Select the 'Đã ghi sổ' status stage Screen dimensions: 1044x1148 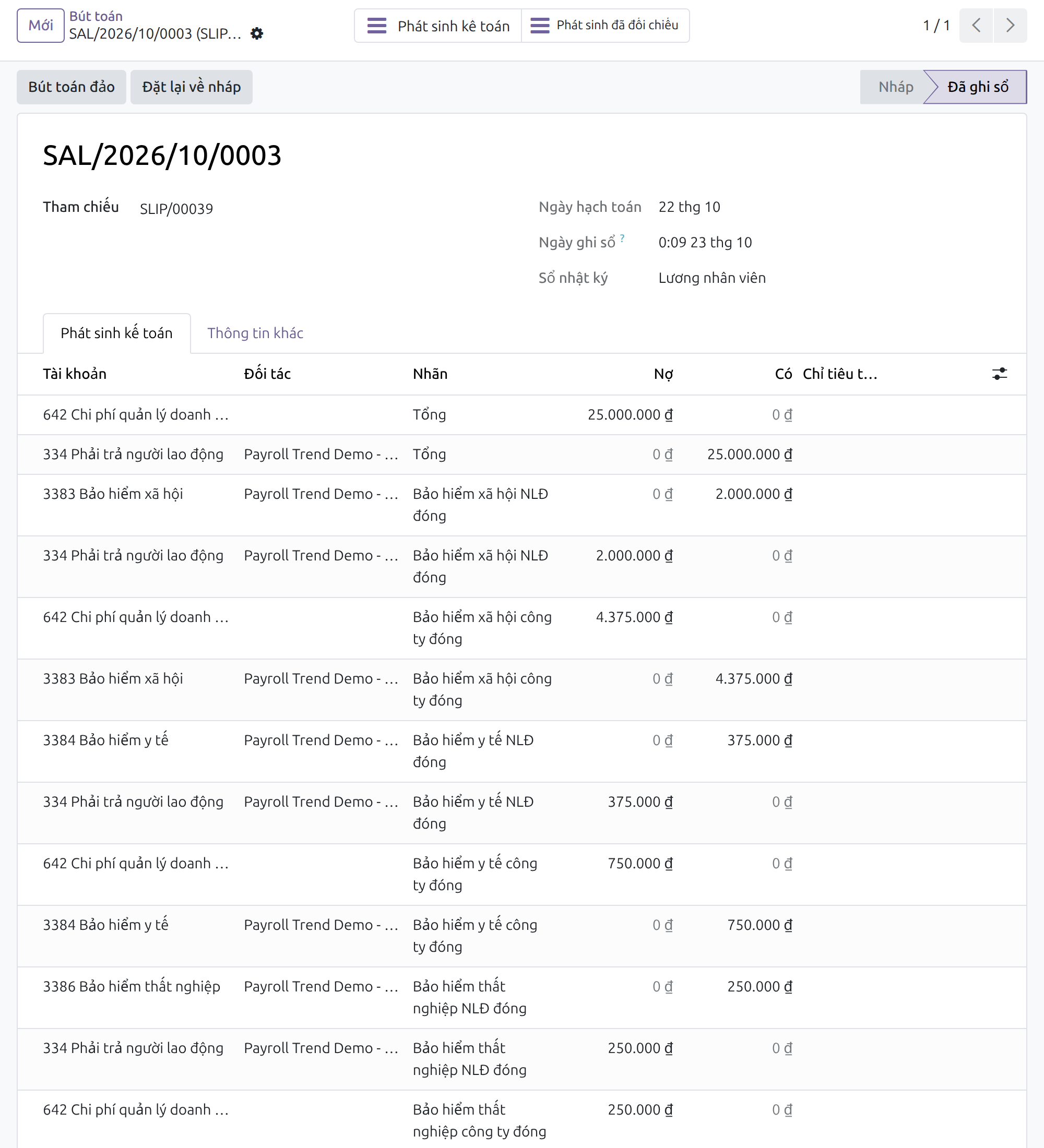point(977,87)
